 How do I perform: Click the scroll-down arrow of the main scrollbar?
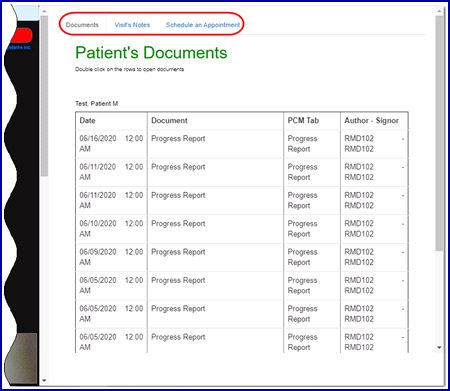point(439,347)
